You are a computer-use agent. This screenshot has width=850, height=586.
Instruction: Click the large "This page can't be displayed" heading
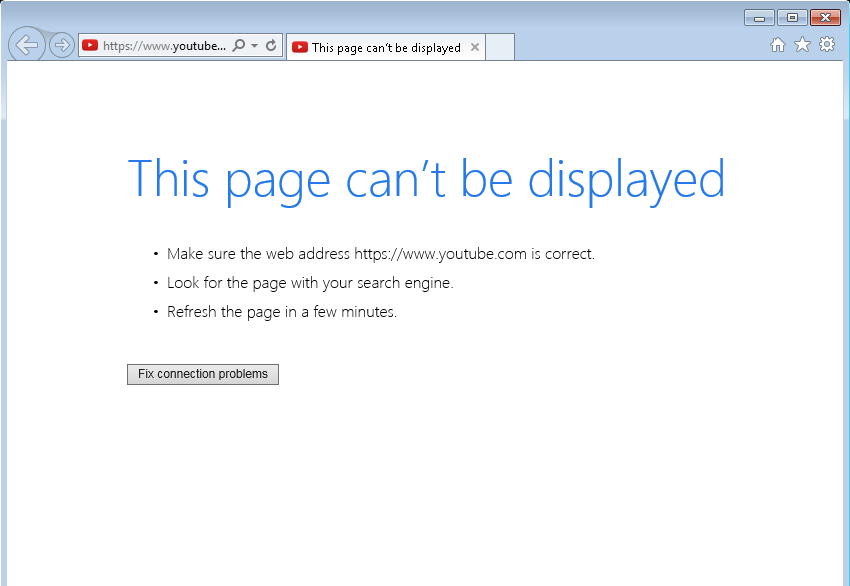pyautogui.click(x=426, y=179)
